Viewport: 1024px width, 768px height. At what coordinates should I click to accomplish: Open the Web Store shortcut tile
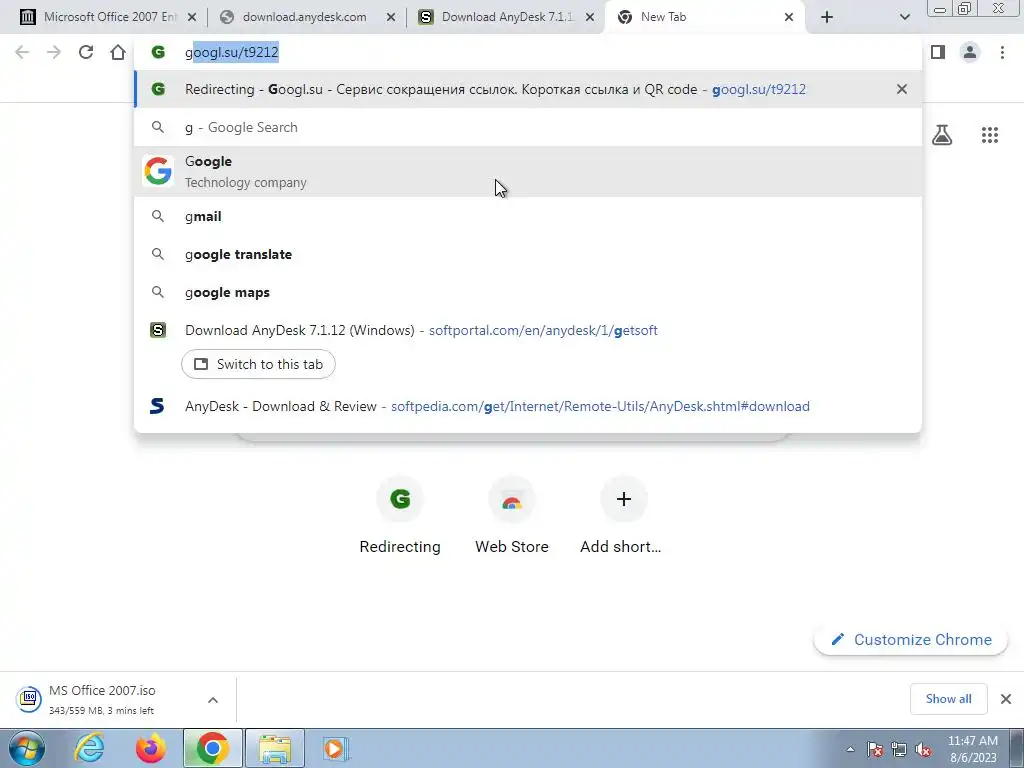tap(512, 516)
